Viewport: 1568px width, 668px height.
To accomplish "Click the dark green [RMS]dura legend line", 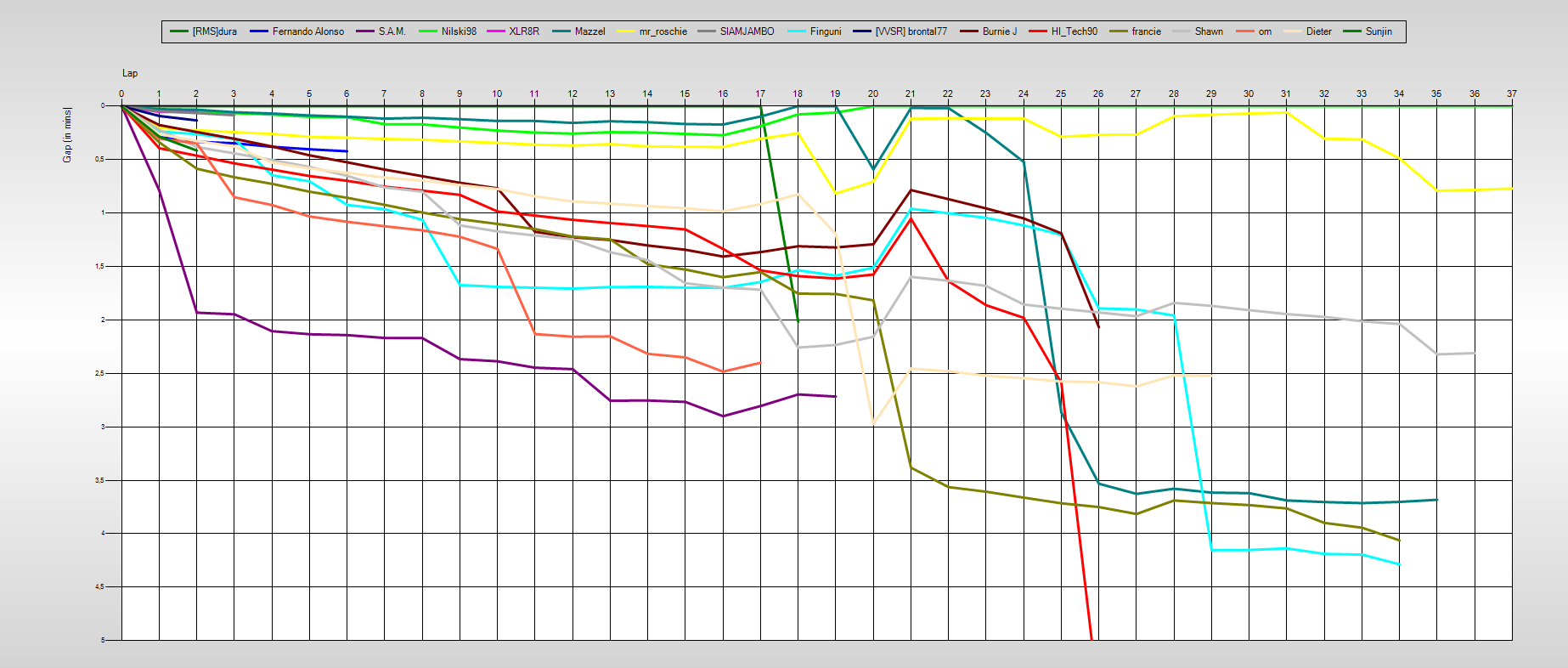I will coord(179,31).
